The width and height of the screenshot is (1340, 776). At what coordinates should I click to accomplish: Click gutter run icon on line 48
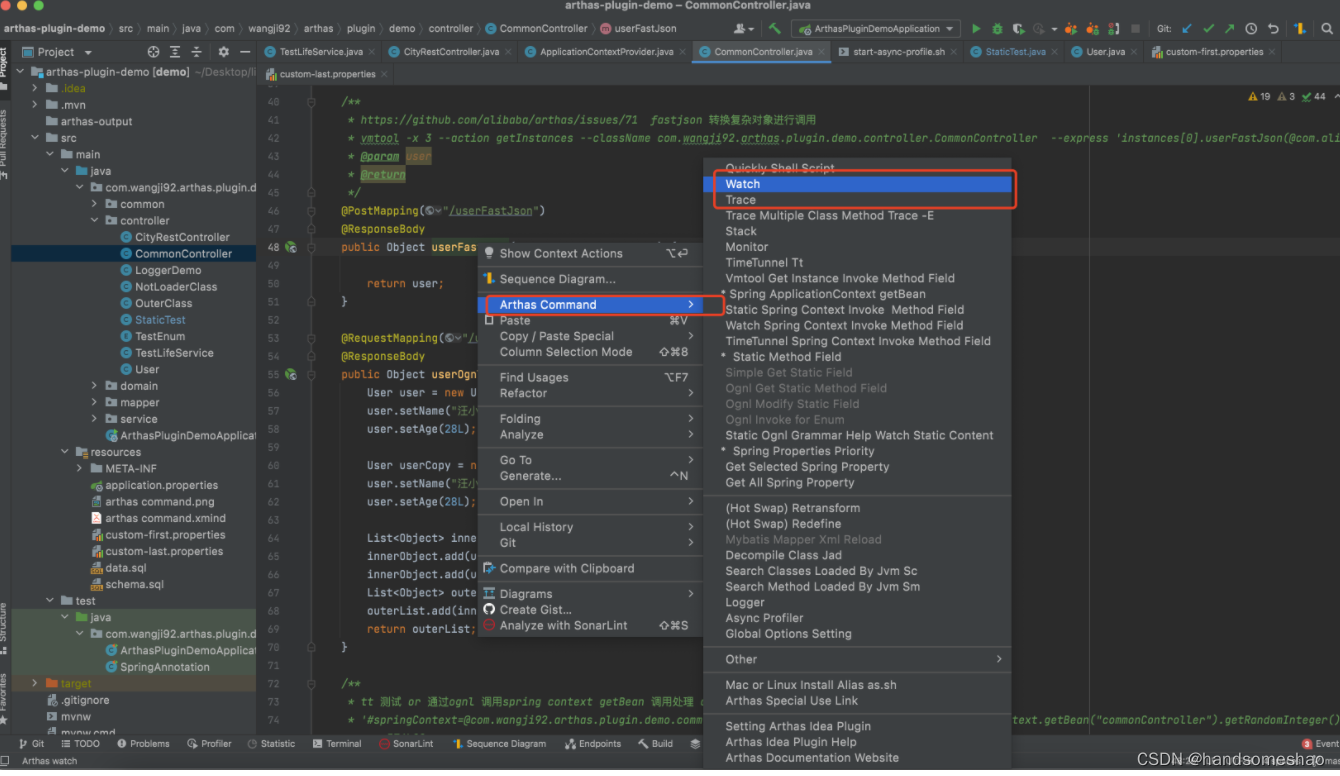click(x=290, y=247)
